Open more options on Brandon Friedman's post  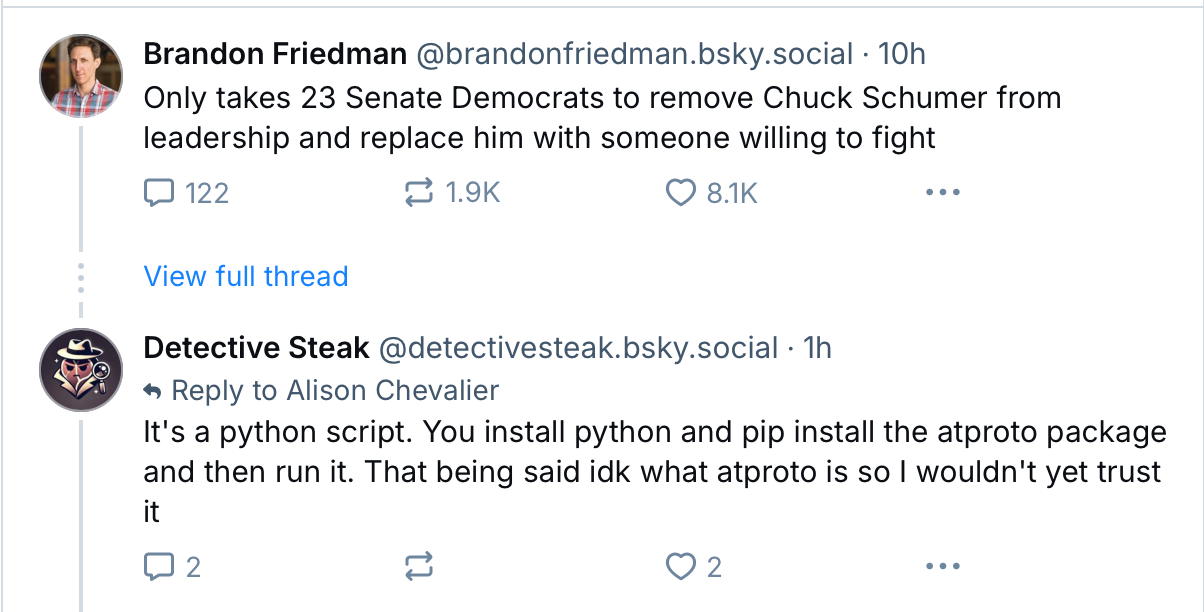(942, 192)
